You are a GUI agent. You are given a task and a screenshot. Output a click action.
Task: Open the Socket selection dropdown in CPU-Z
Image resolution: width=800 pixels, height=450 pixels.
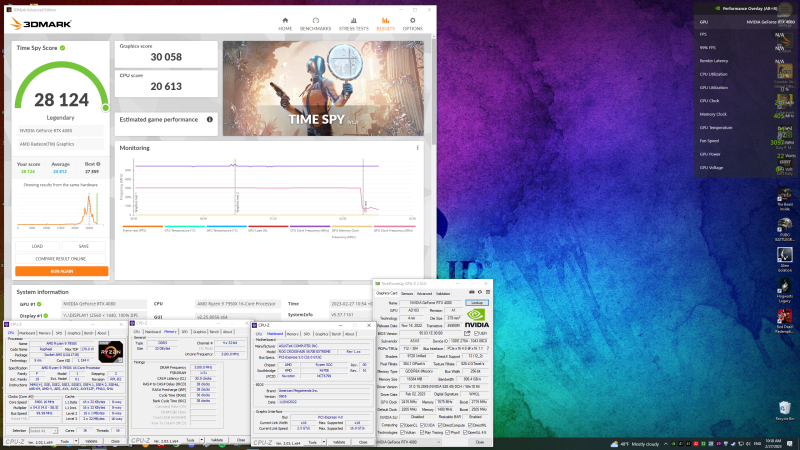click(x=43, y=431)
